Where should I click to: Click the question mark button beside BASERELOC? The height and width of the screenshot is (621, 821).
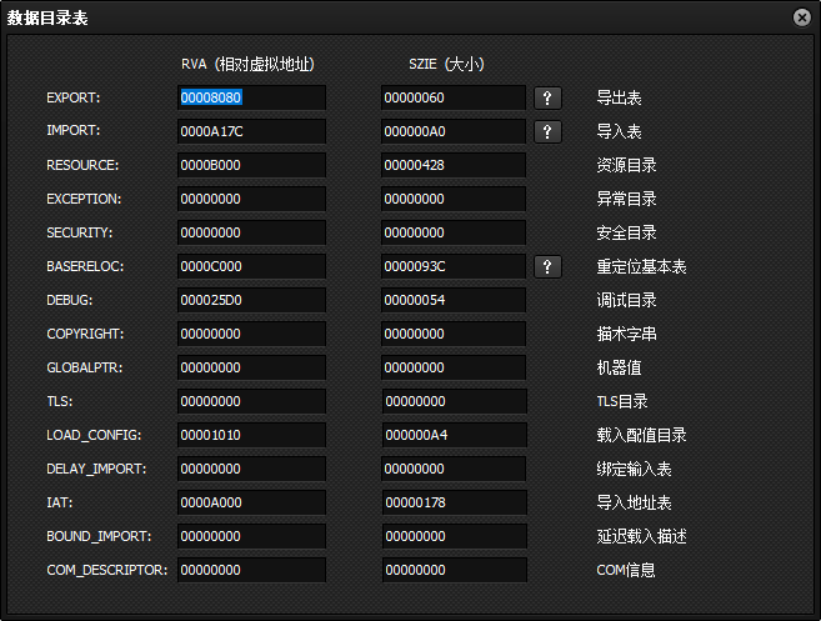548,267
